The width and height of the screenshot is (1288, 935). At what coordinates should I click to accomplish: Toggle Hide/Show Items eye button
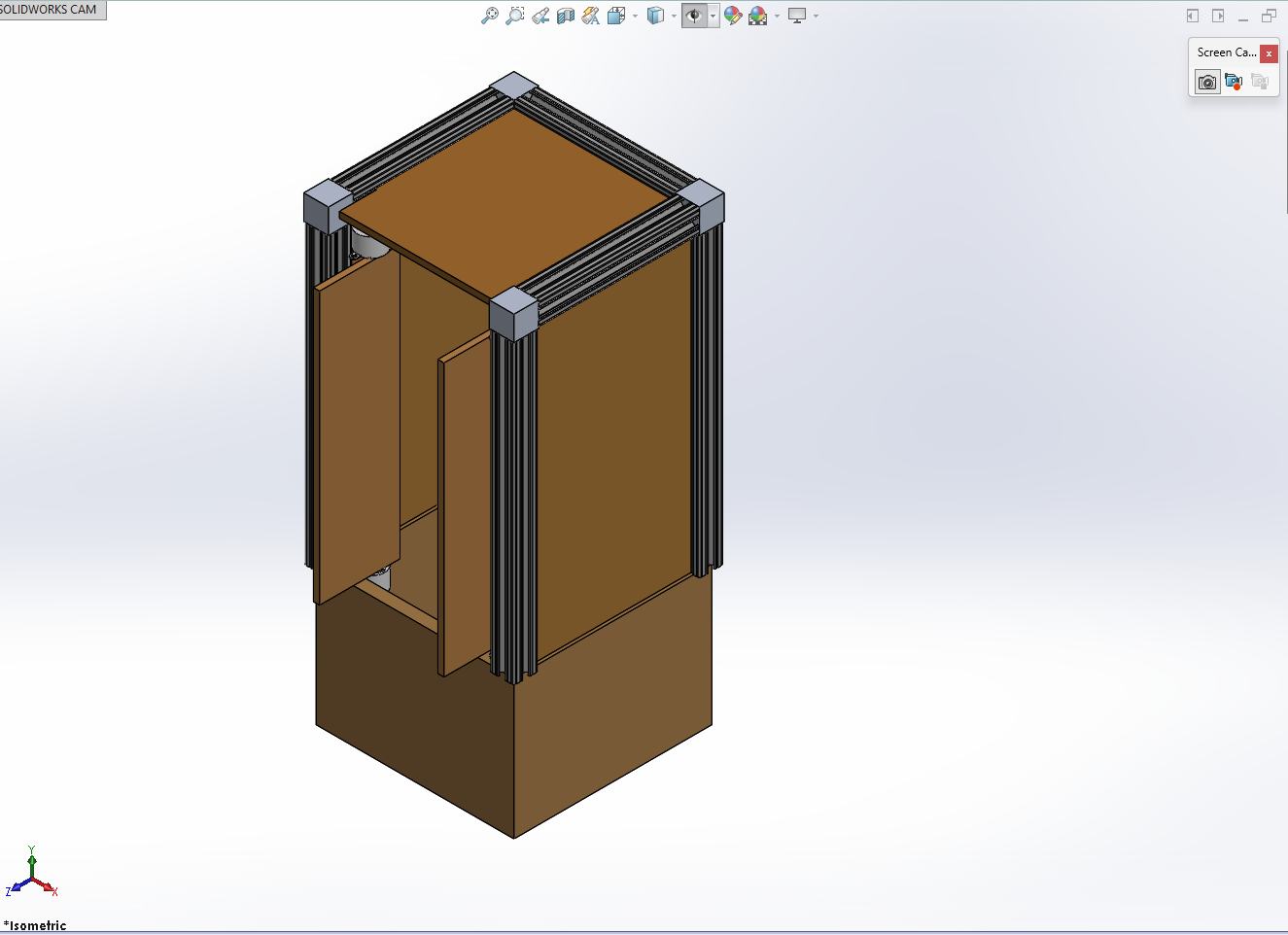(694, 16)
